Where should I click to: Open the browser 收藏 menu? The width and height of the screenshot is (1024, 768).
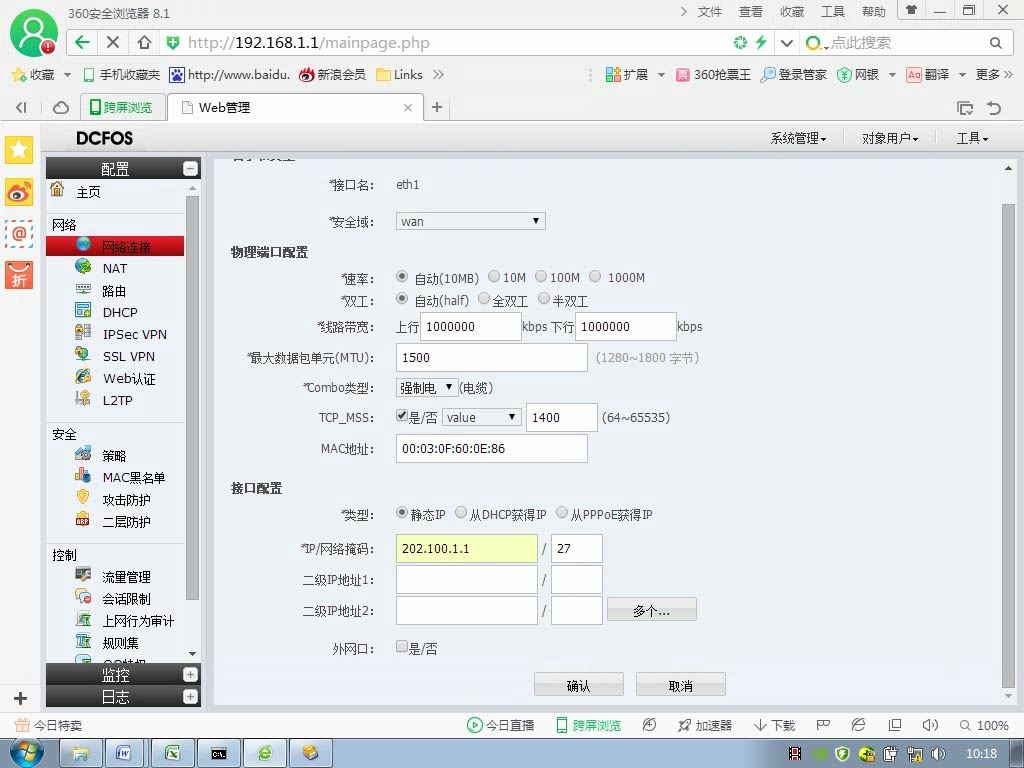click(792, 12)
